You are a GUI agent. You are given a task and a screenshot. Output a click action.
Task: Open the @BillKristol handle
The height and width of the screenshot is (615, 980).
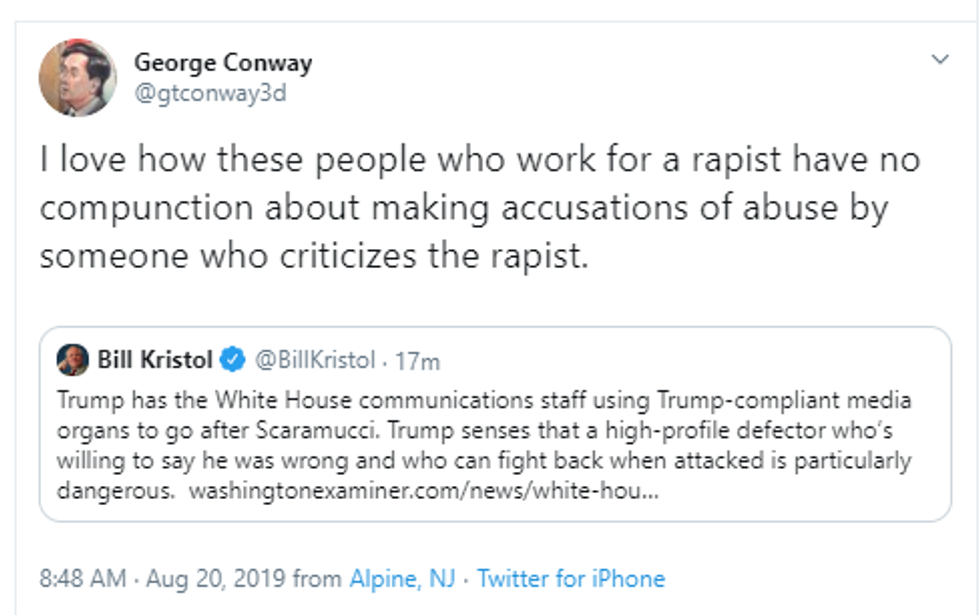pyautogui.click(x=315, y=359)
